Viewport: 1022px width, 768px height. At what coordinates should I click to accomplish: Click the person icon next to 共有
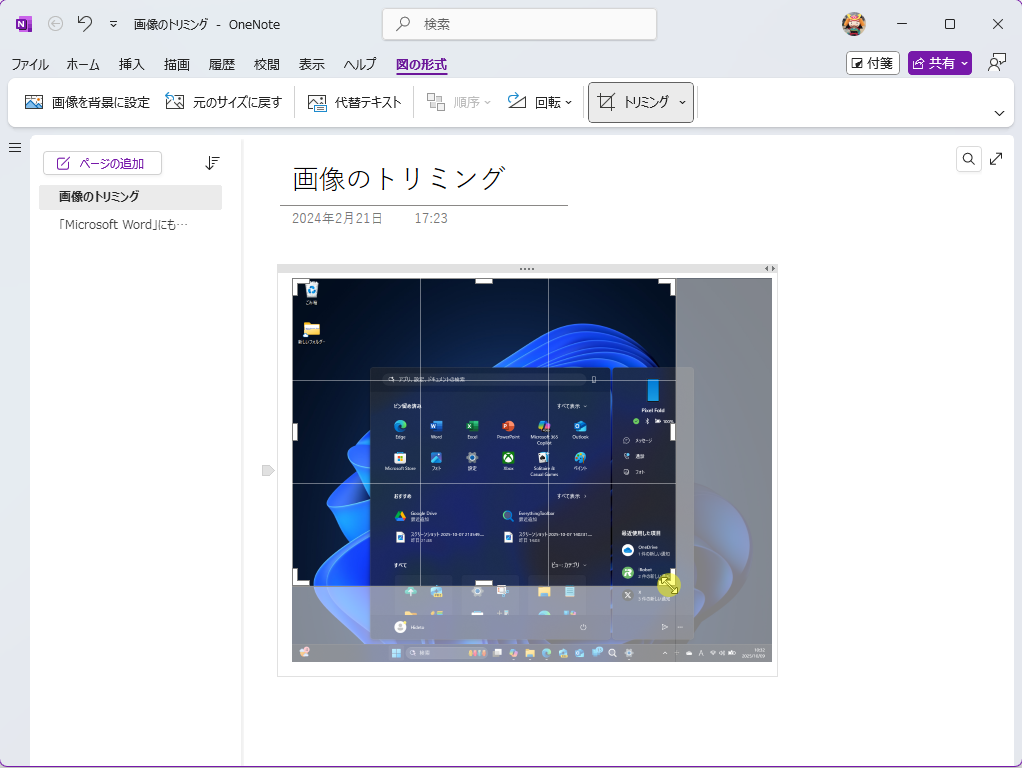click(996, 62)
